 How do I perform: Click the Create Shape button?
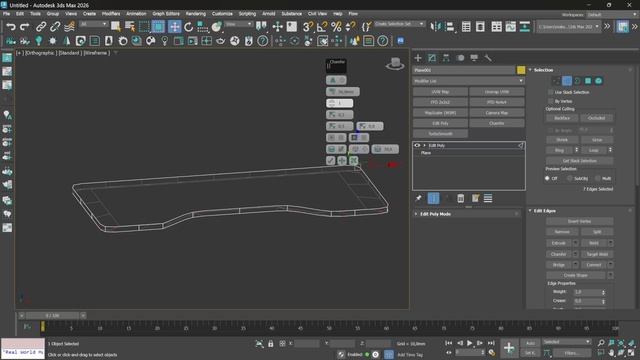[576, 276]
